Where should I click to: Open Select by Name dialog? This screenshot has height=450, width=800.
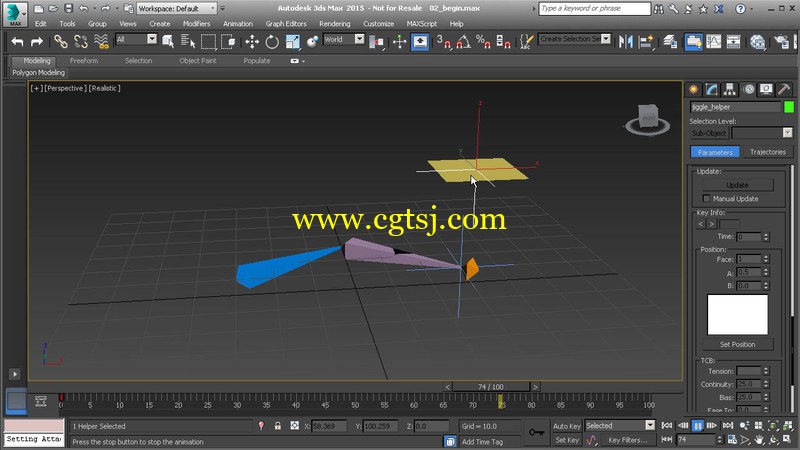188,41
